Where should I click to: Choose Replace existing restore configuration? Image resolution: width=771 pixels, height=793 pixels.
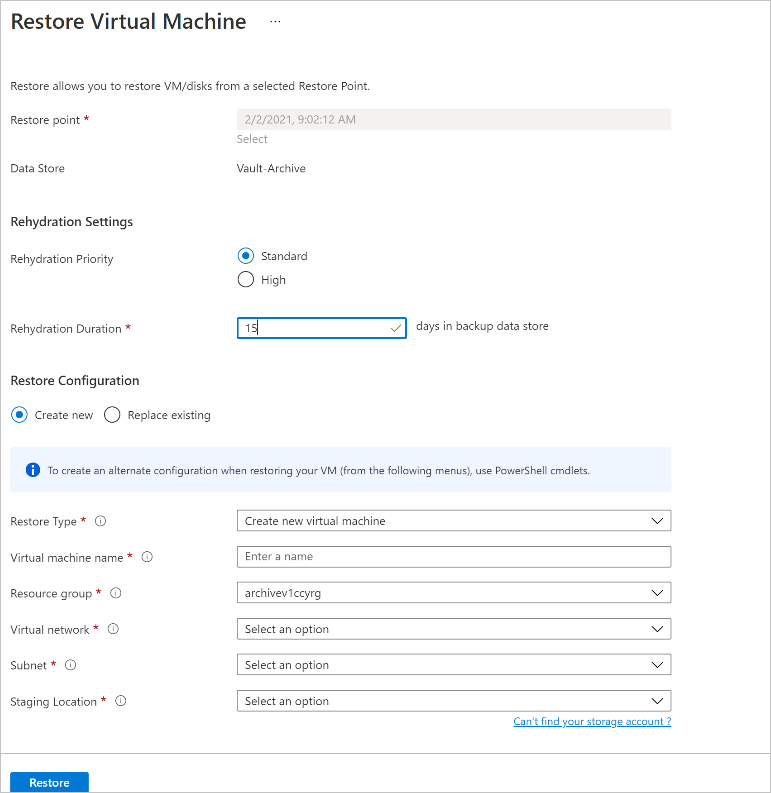click(112, 415)
